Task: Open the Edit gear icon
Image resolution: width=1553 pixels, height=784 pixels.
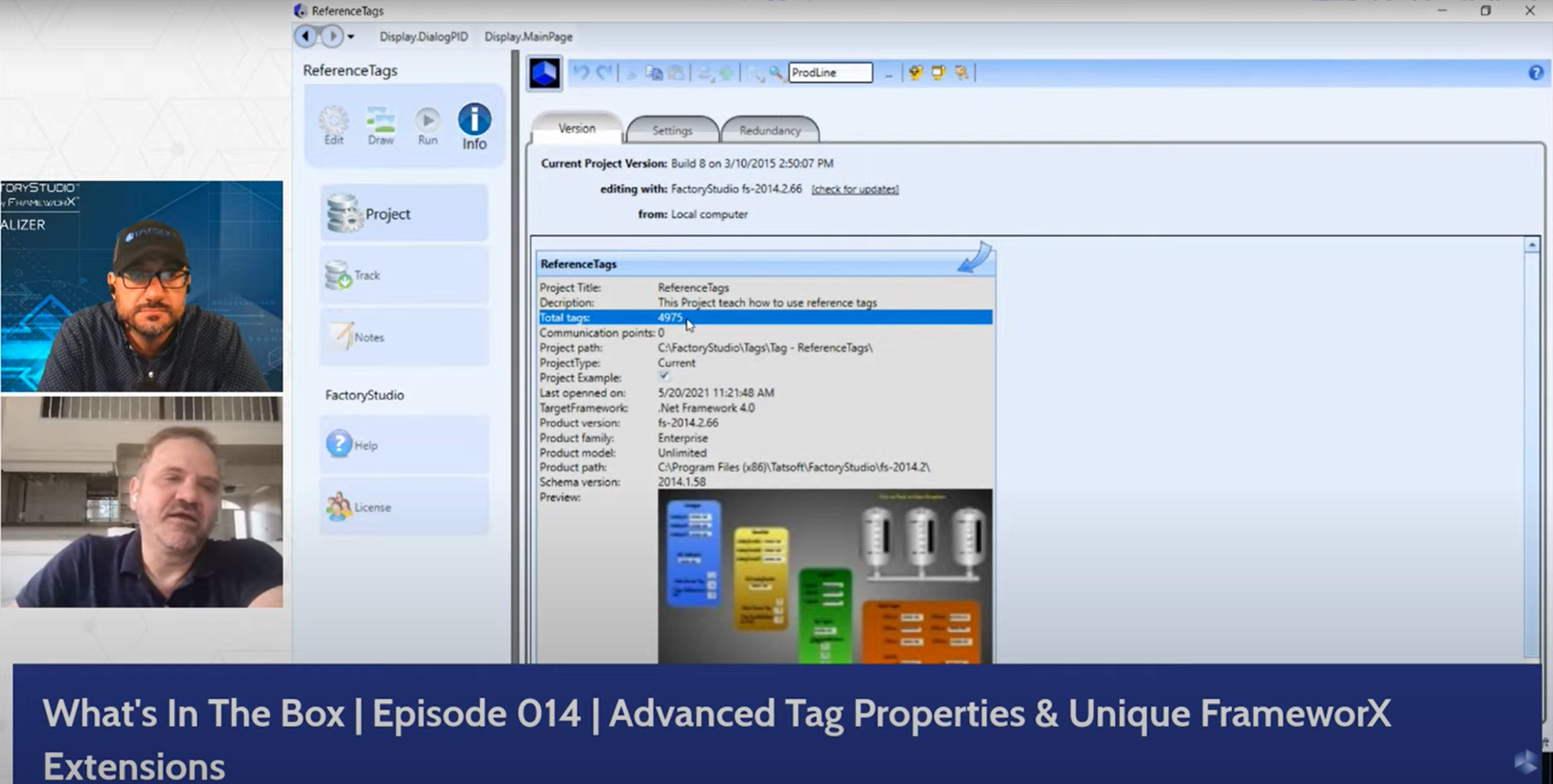Action: (x=333, y=126)
